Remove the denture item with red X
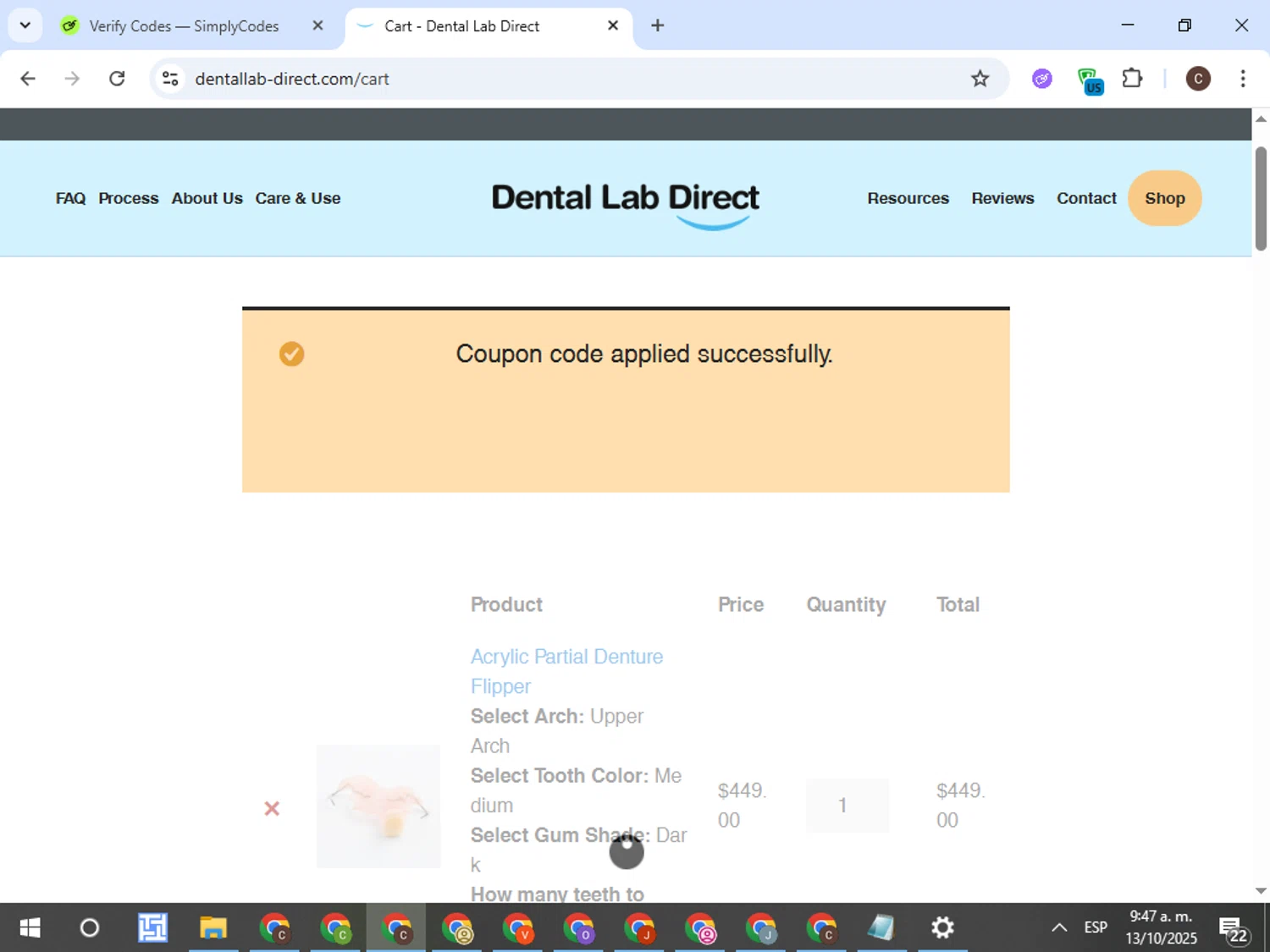 click(x=272, y=808)
